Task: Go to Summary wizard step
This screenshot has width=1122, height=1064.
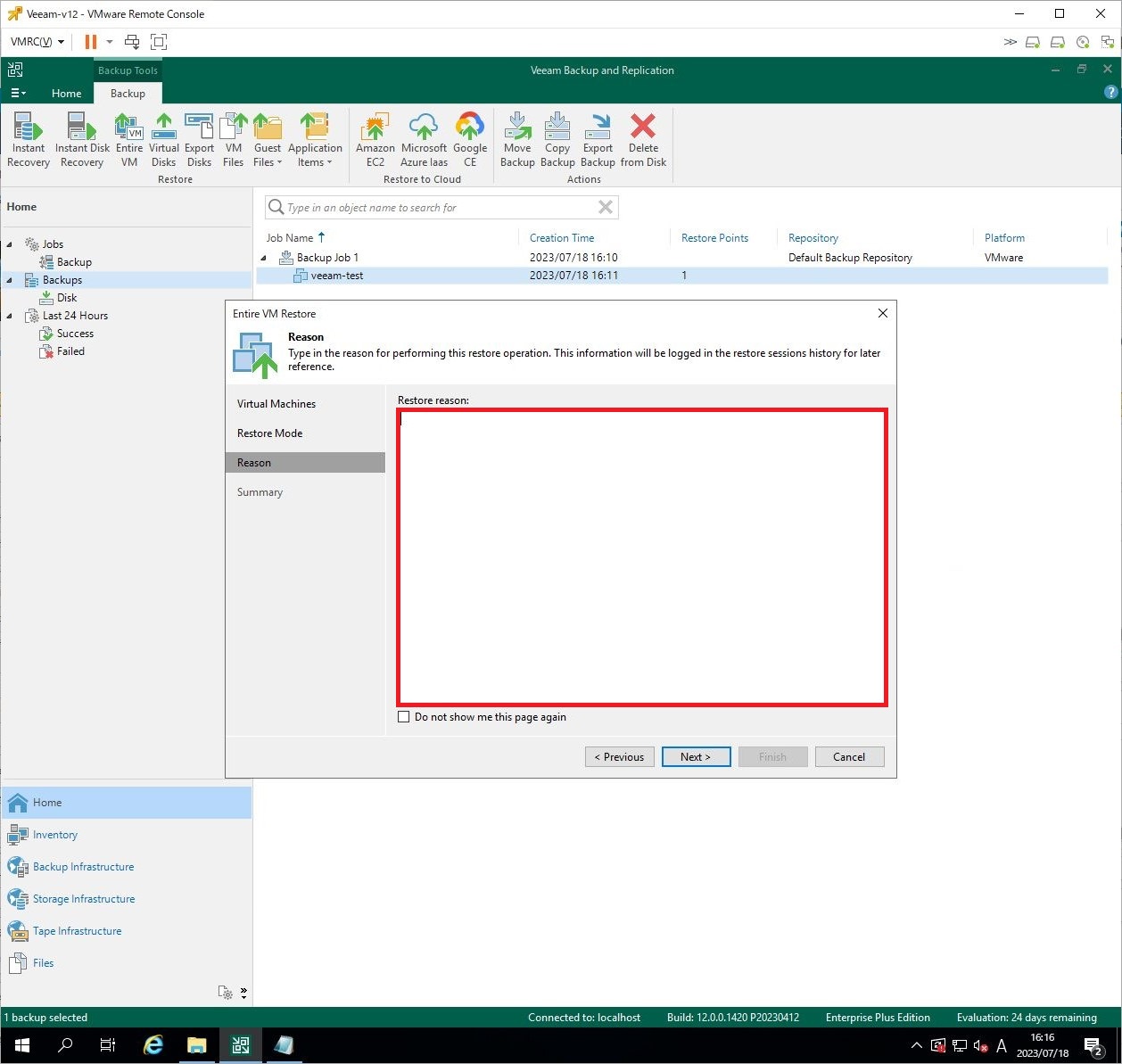Action: pyautogui.click(x=260, y=492)
